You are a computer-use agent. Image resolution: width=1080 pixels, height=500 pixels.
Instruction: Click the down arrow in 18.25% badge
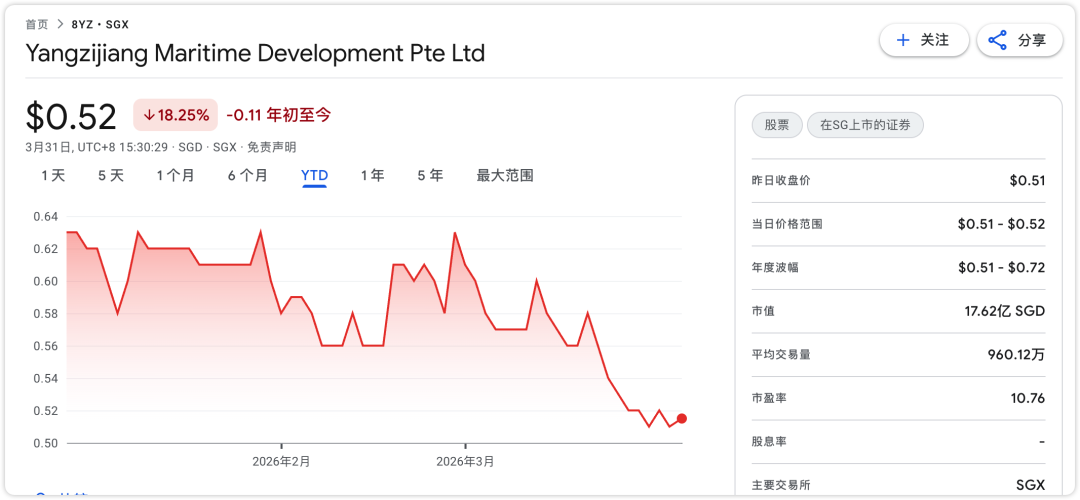149,115
